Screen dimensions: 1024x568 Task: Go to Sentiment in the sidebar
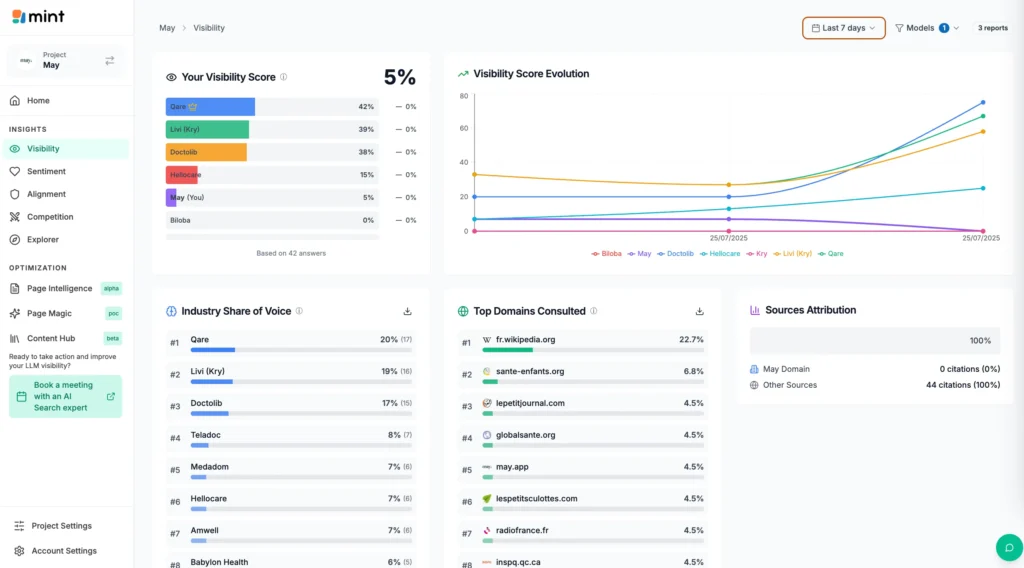(x=46, y=171)
